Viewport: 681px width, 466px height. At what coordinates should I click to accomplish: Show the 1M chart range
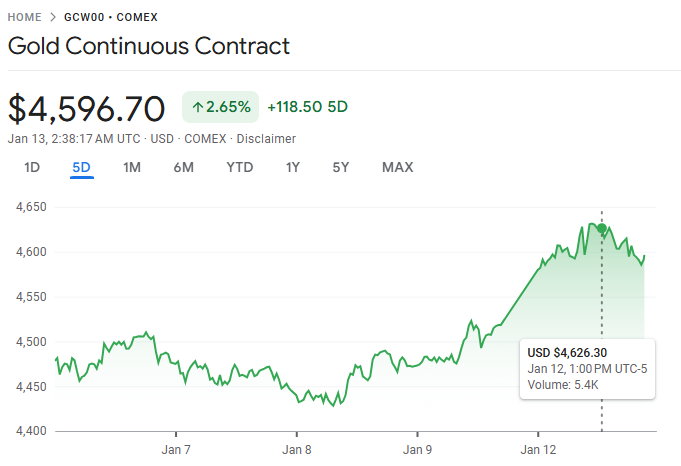[x=132, y=167]
